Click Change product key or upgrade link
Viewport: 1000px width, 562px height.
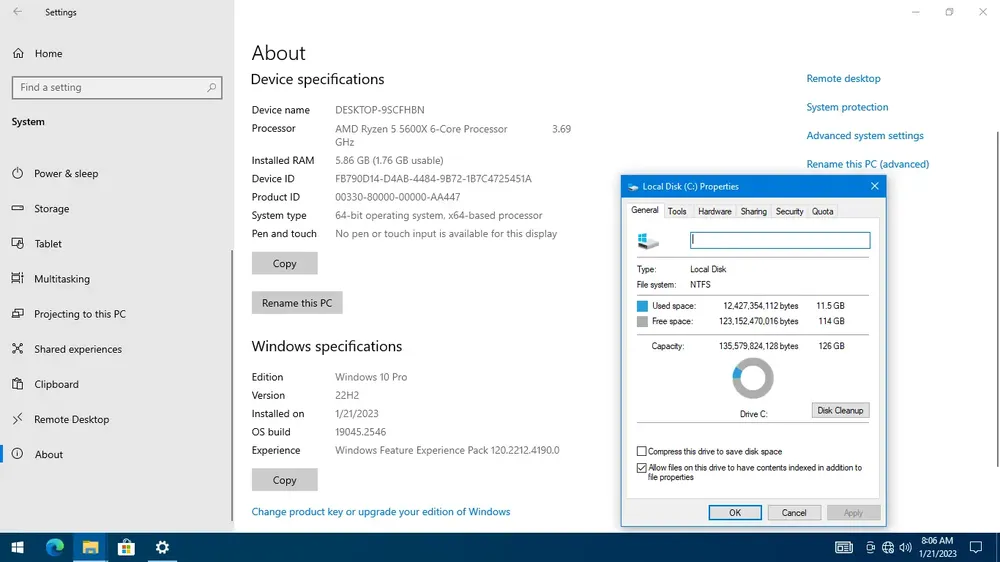click(x=381, y=512)
